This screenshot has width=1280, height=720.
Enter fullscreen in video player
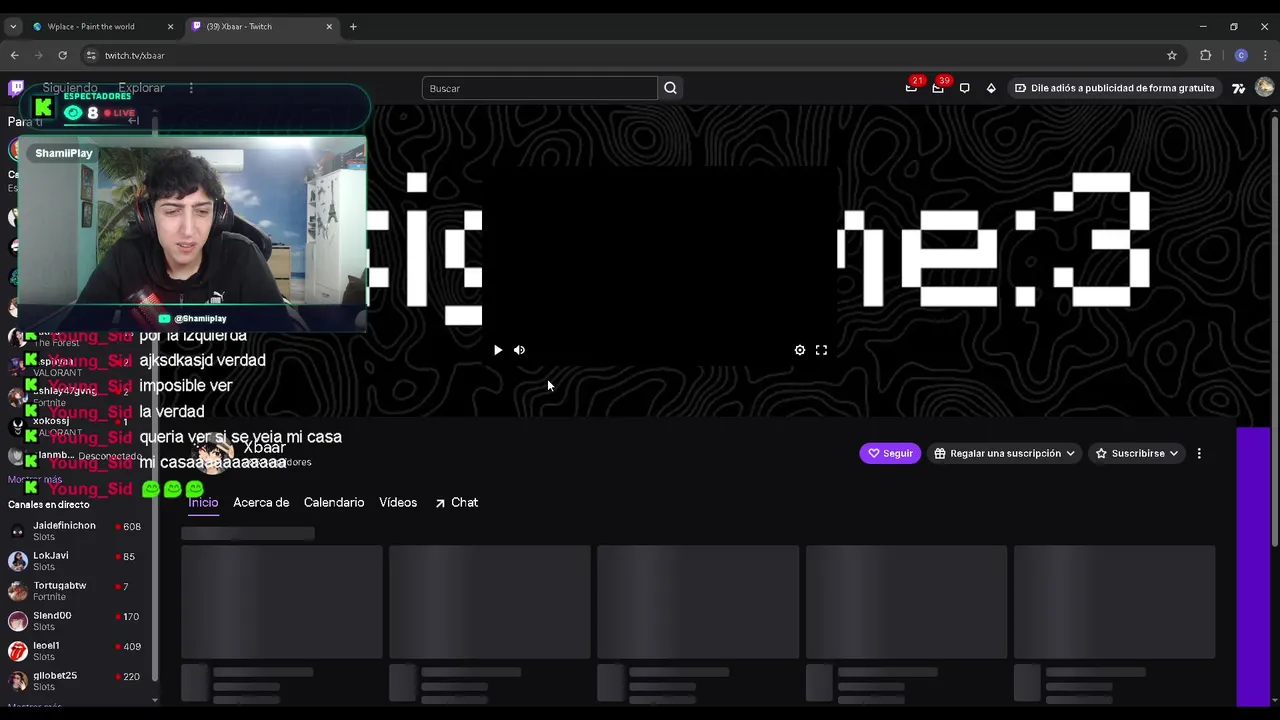click(x=821, y=350)
